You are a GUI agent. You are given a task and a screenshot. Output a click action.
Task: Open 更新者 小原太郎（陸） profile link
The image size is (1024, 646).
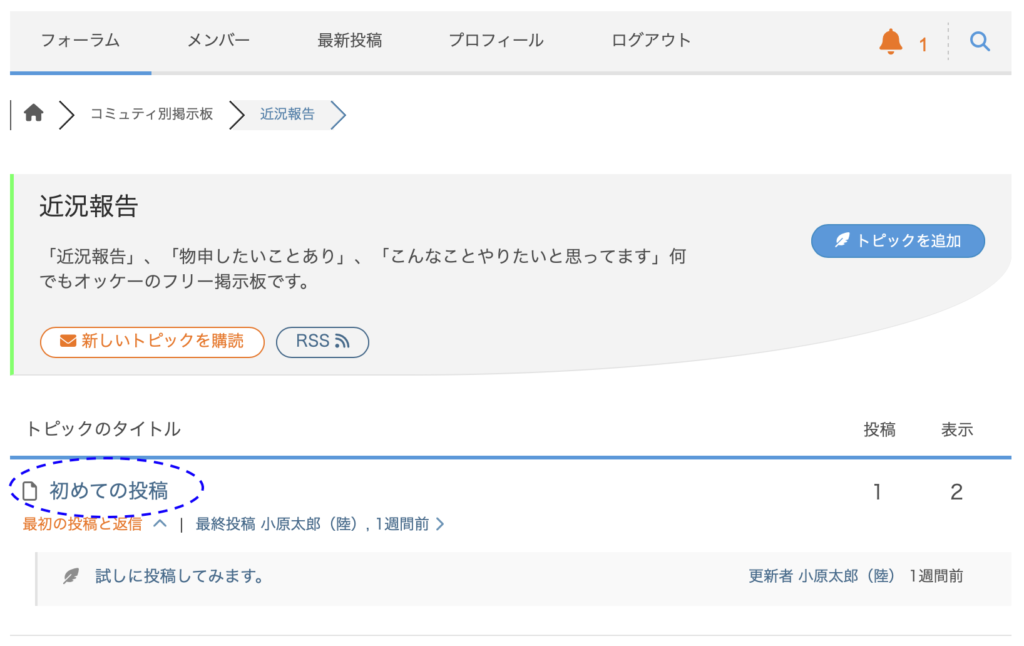(824, 577)
